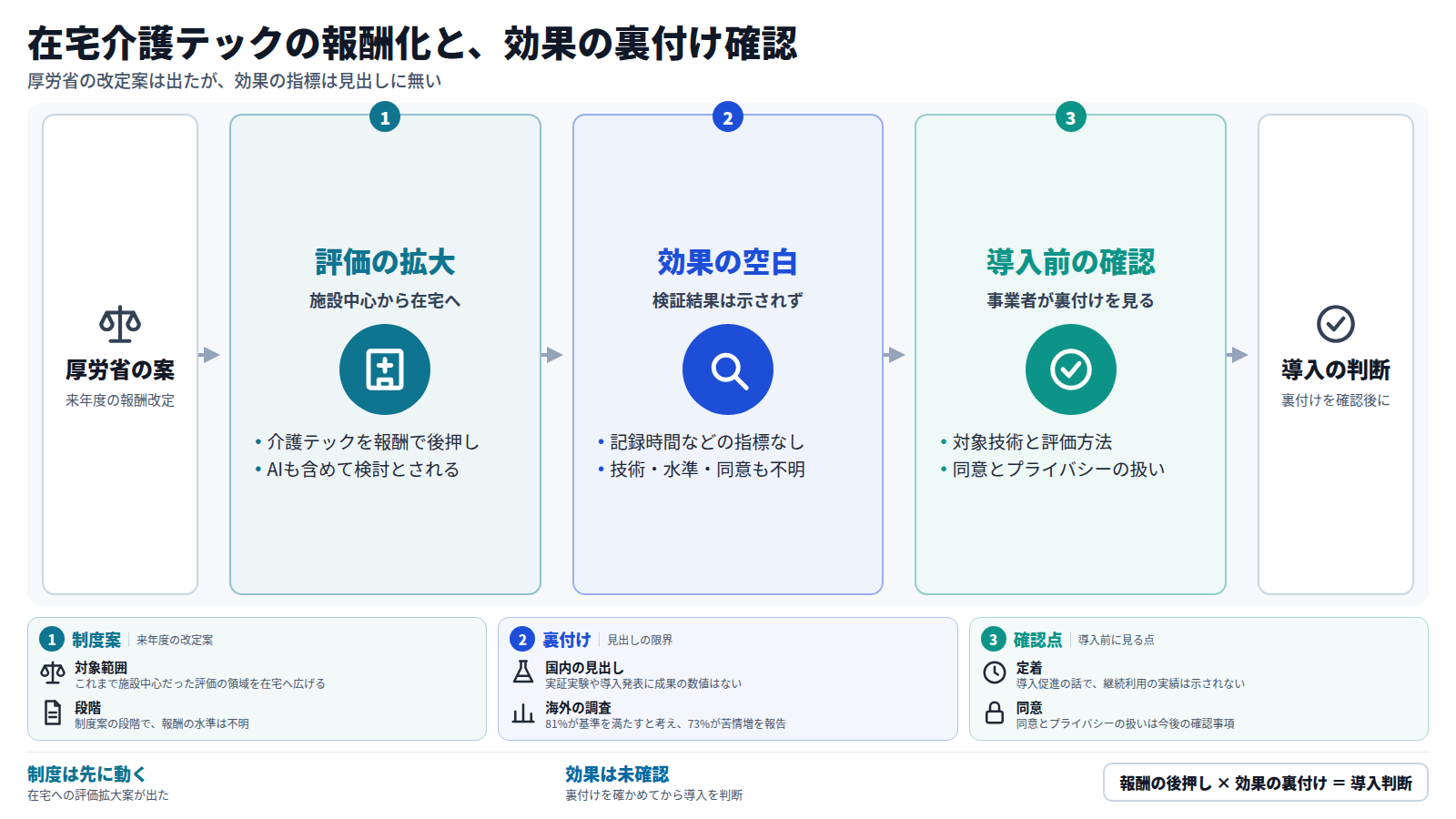The width and height of the screenshot is (1456, 819).
Task: Click the number 3 badge beside 確認点
Action: coord(994,640)
